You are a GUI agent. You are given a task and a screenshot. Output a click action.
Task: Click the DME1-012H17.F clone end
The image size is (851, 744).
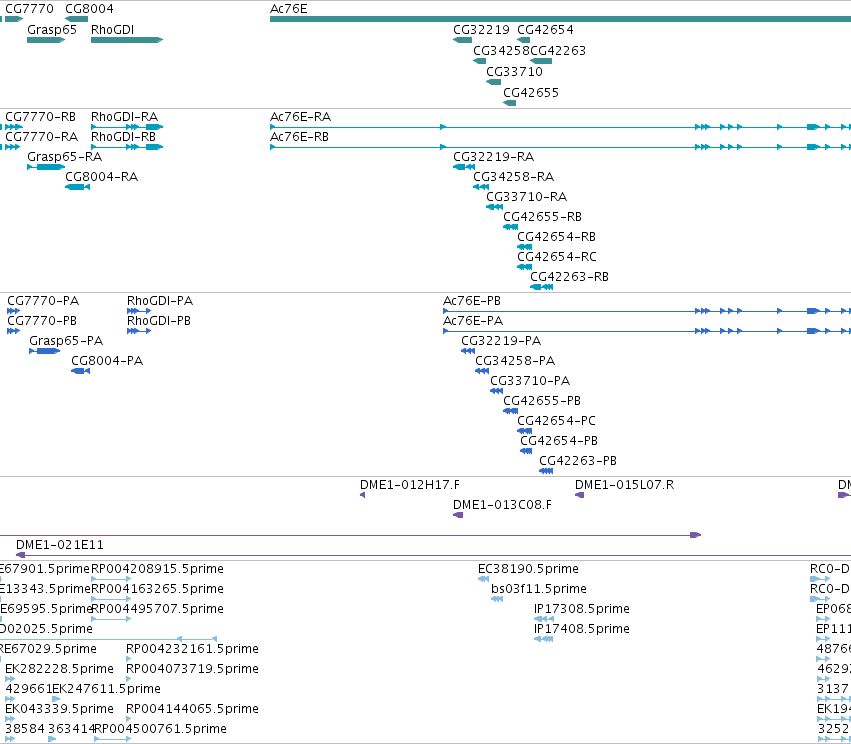363,495
